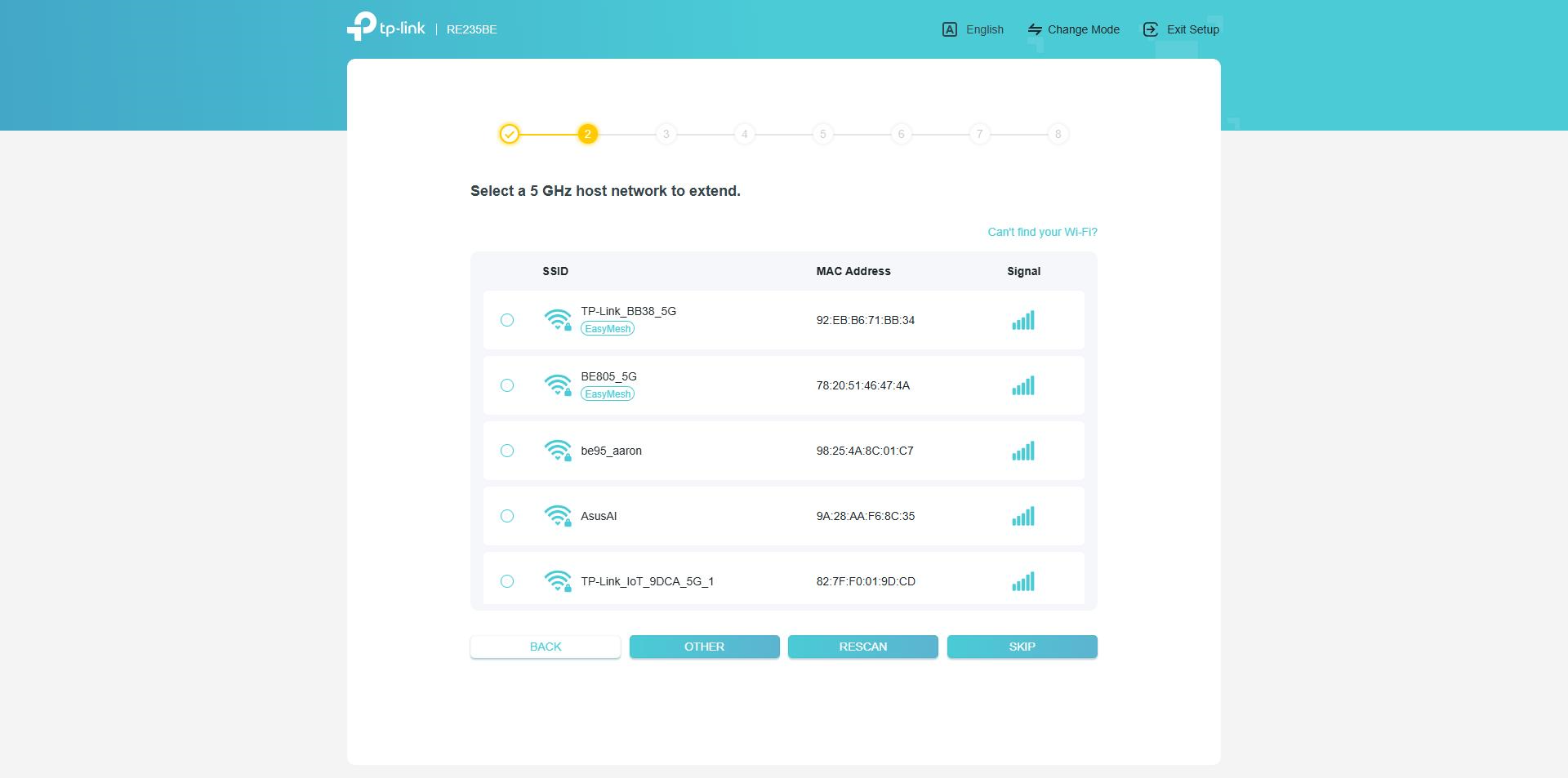Click the Exit Setup door icon
This screenshot has width=1568, height=778.
pyautogui.click(x=1151, y=29)
